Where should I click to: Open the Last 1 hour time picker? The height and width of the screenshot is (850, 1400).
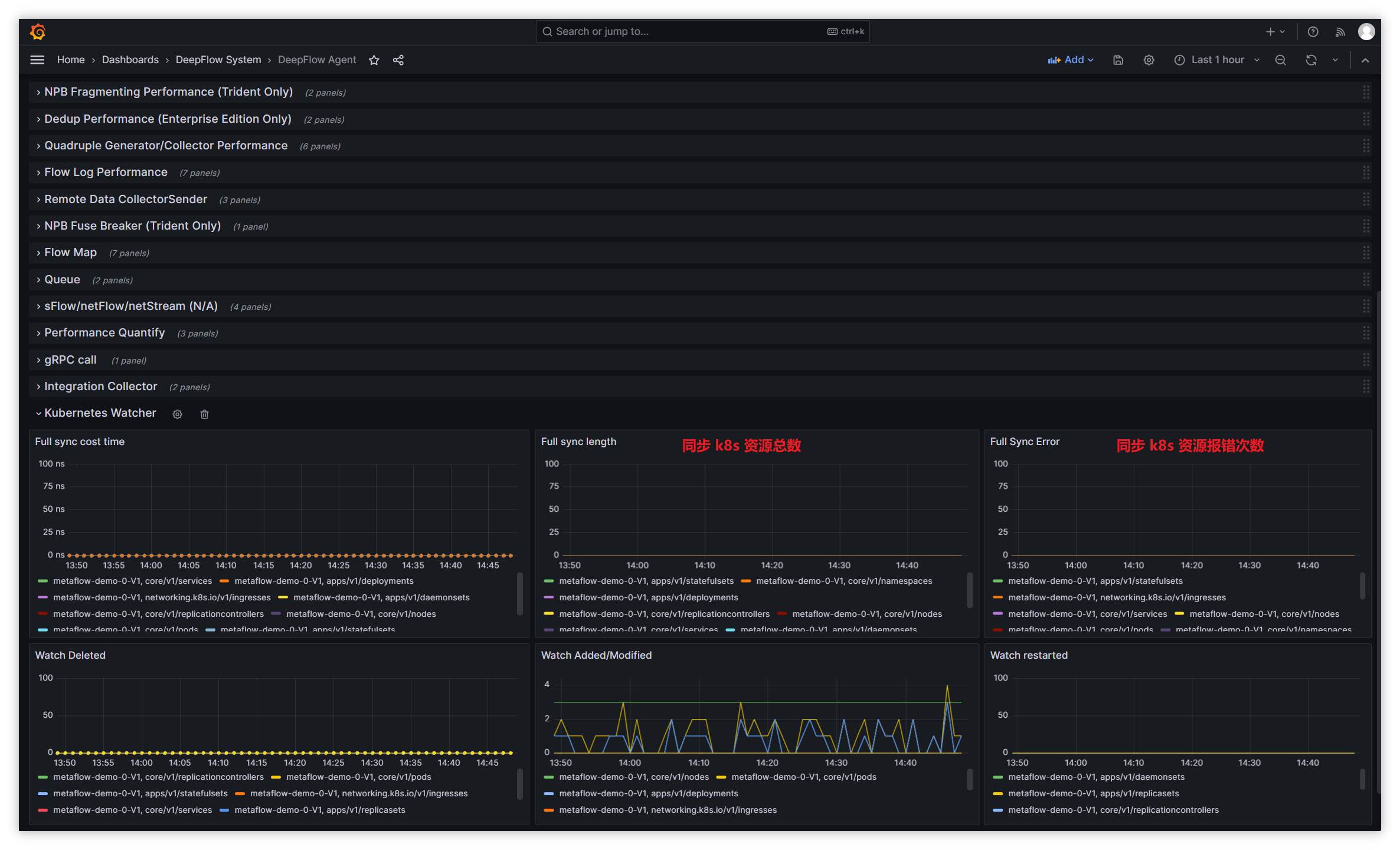1217,60
